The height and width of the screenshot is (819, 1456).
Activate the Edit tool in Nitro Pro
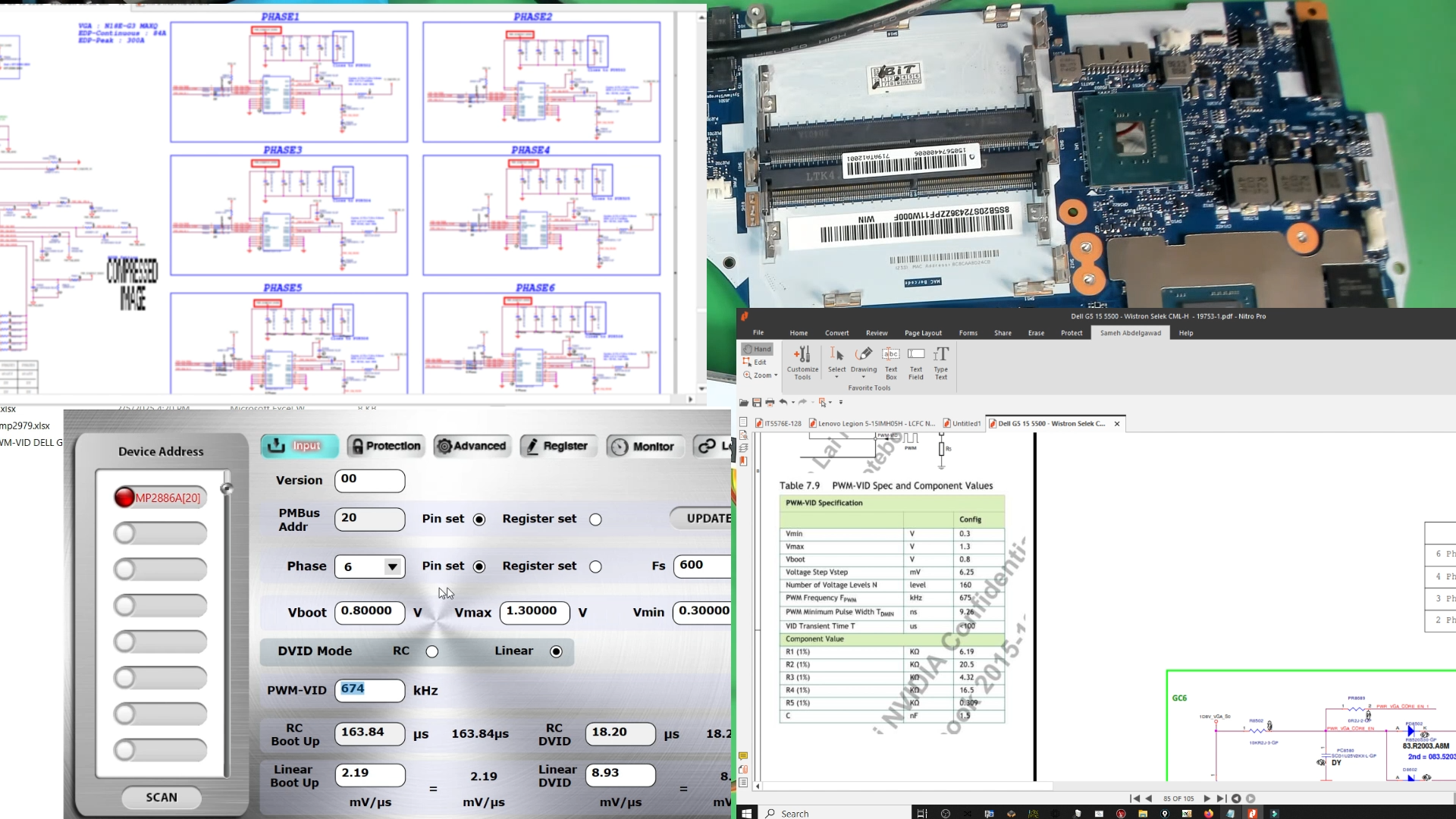[755, 362]
